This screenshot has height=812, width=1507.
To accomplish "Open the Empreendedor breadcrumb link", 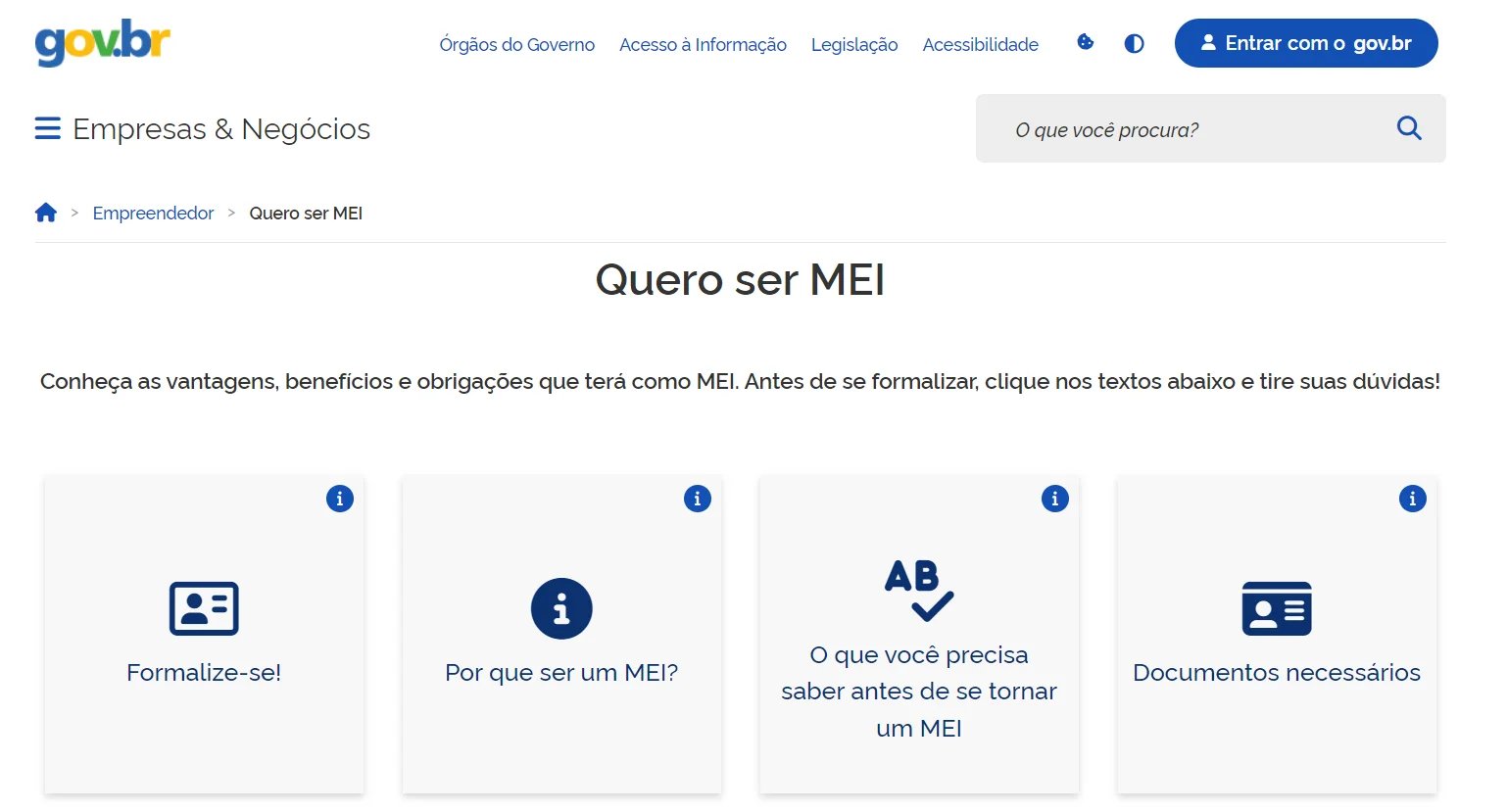I will [153, 213].
